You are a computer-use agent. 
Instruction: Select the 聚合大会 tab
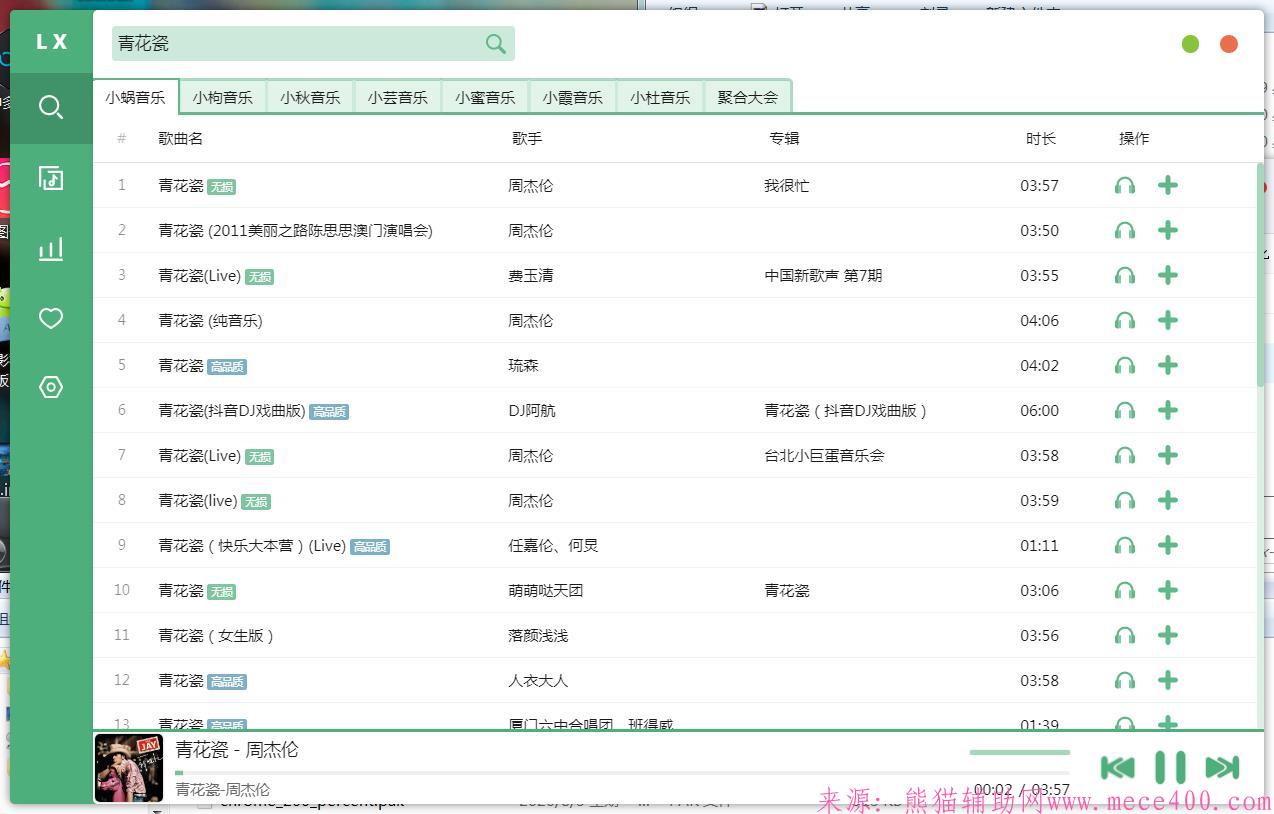click(x=747, y=97)
